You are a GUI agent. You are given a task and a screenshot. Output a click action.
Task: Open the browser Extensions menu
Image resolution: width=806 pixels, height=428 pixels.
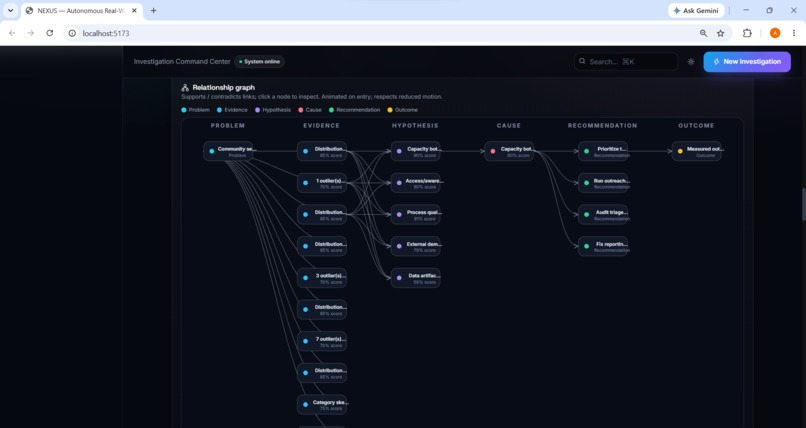pyautogui.click(x=747, y=33)
